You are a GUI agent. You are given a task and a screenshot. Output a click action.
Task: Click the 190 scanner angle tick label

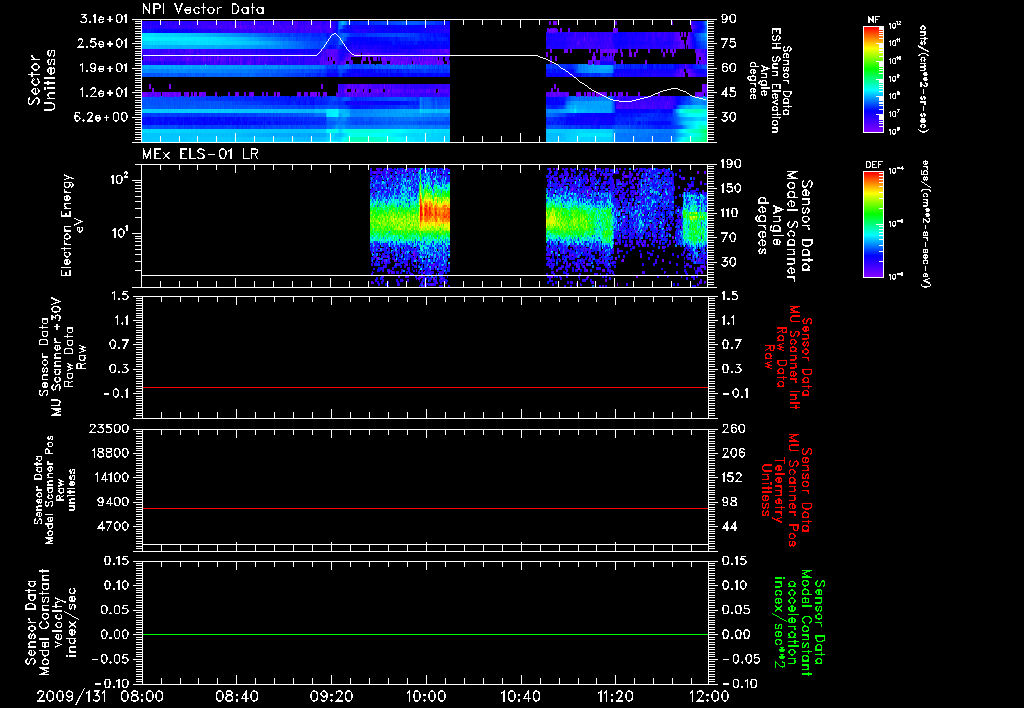[731, 163]
